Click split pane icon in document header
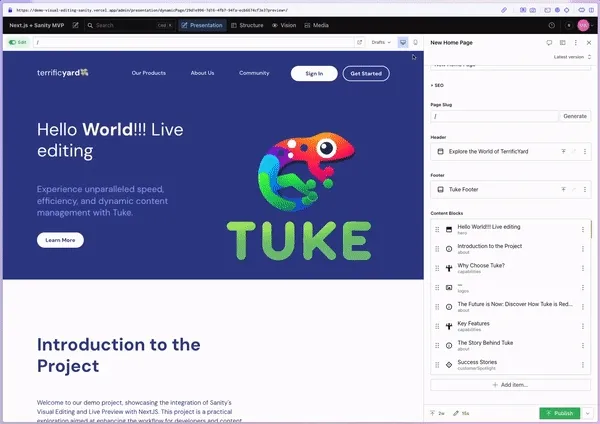 point(563,43)
